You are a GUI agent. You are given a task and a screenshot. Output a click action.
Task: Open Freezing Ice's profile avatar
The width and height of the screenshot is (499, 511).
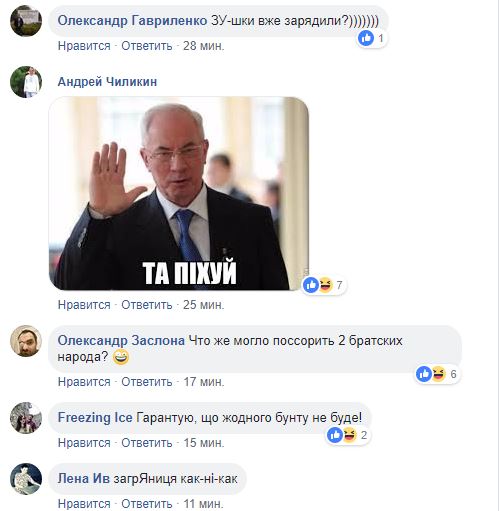pyautogui.click(x=26, y=418)
